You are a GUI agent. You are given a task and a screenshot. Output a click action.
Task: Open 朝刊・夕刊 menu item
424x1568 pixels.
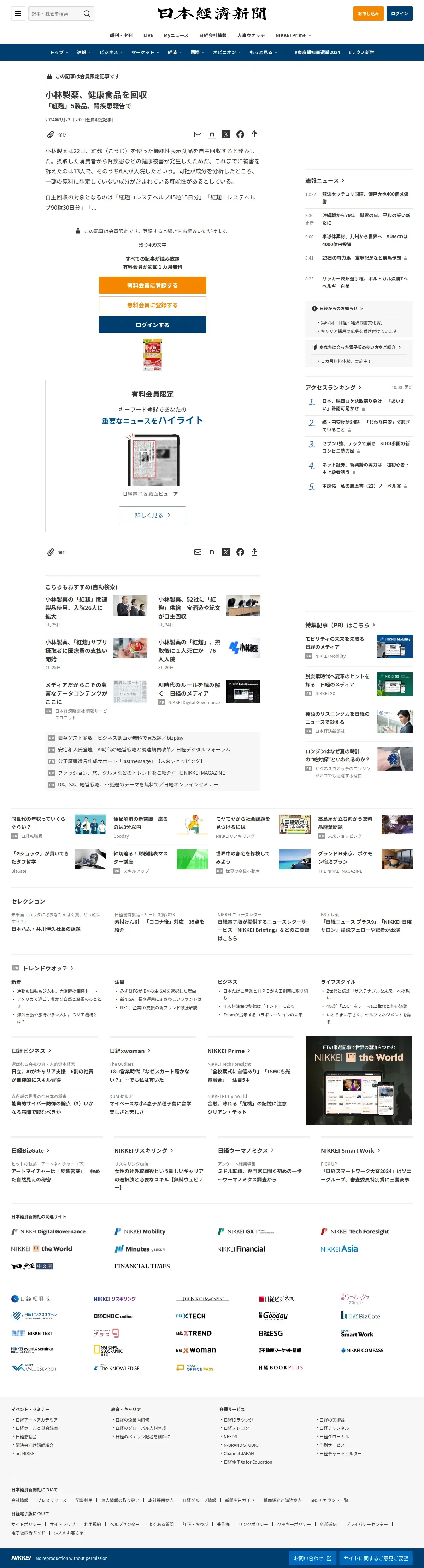[121, 35]
